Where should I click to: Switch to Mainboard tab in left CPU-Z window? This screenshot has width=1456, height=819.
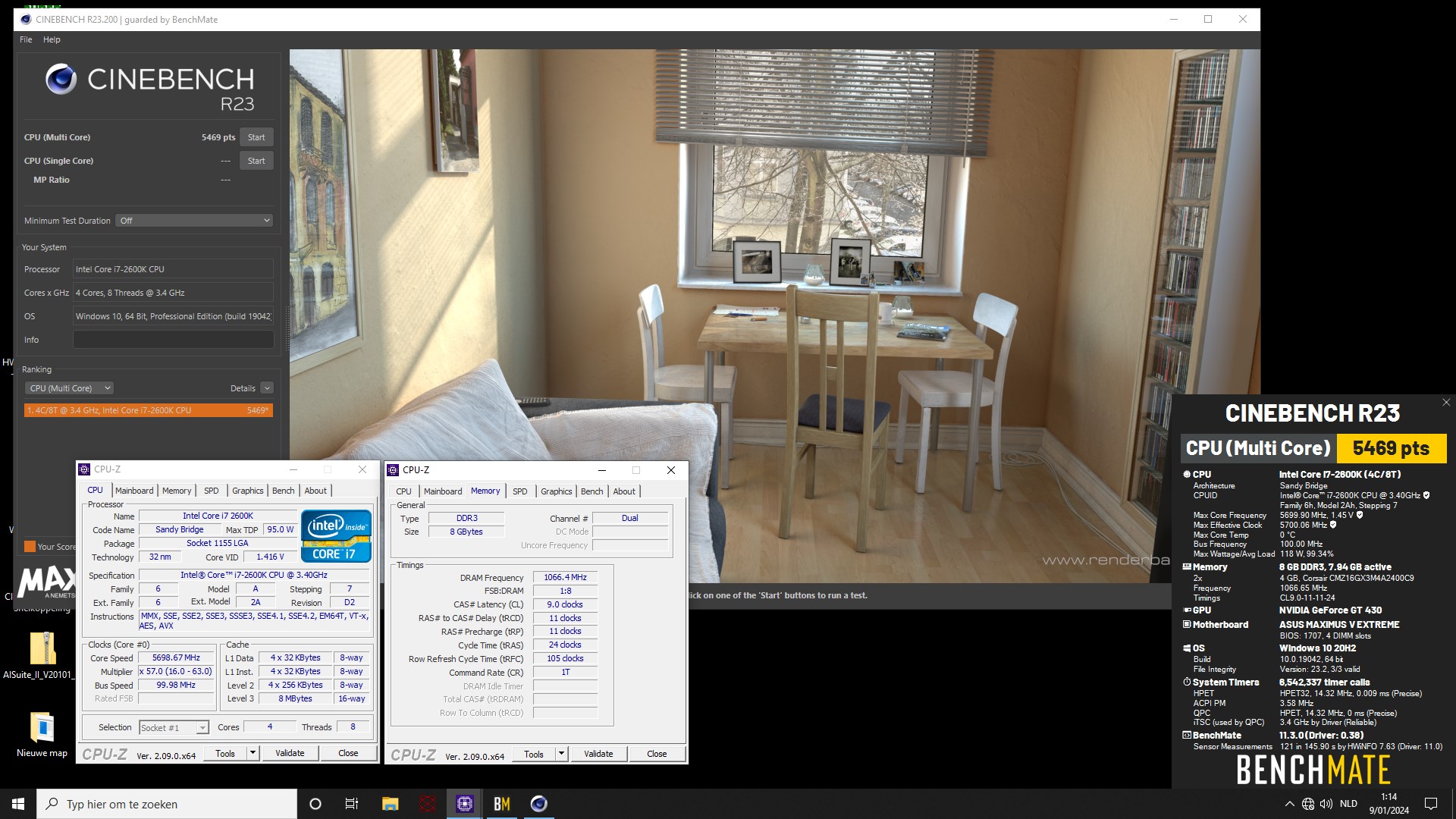[134, 491]
